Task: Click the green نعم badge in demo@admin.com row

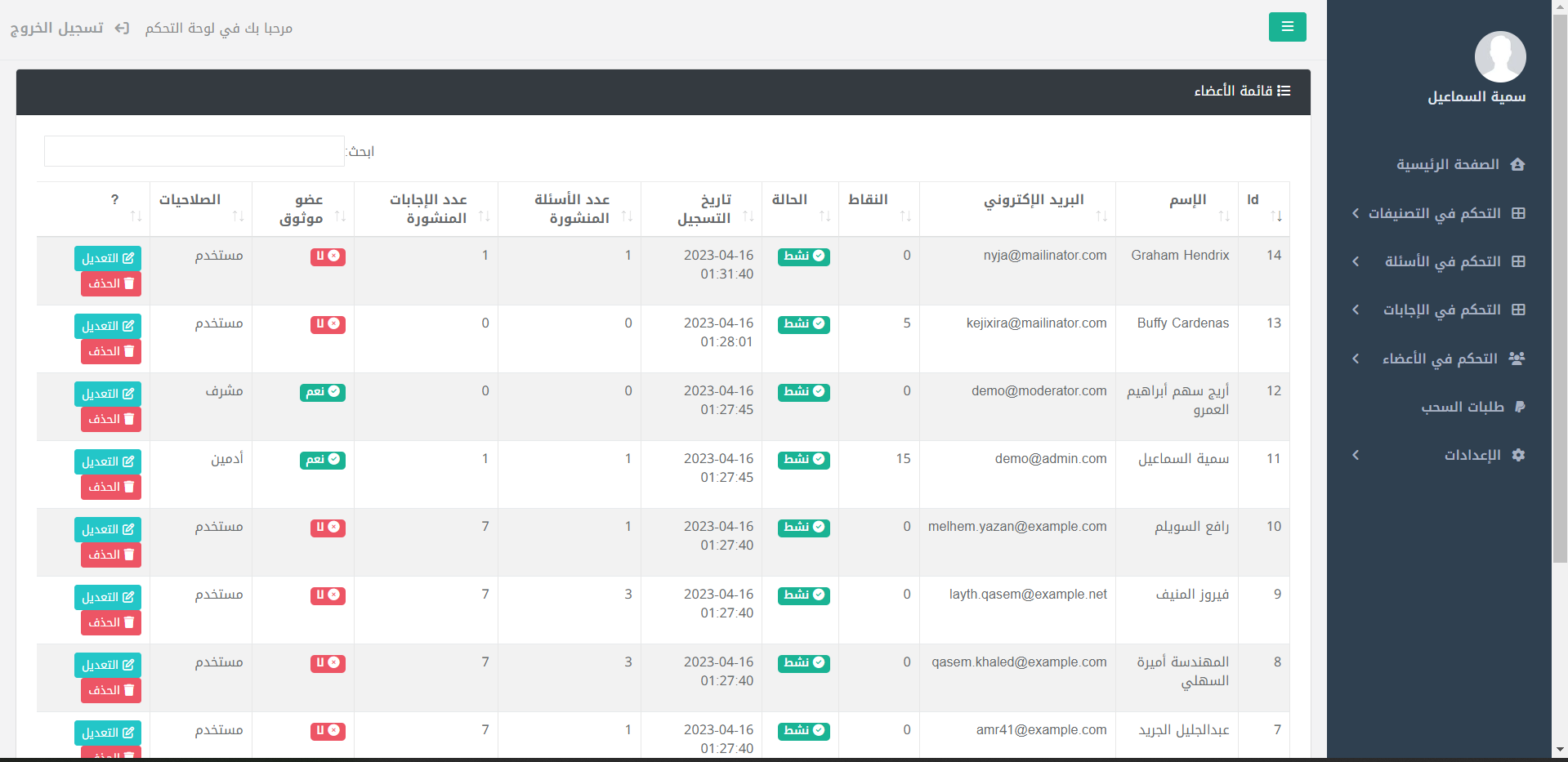Action: point(323,460)
